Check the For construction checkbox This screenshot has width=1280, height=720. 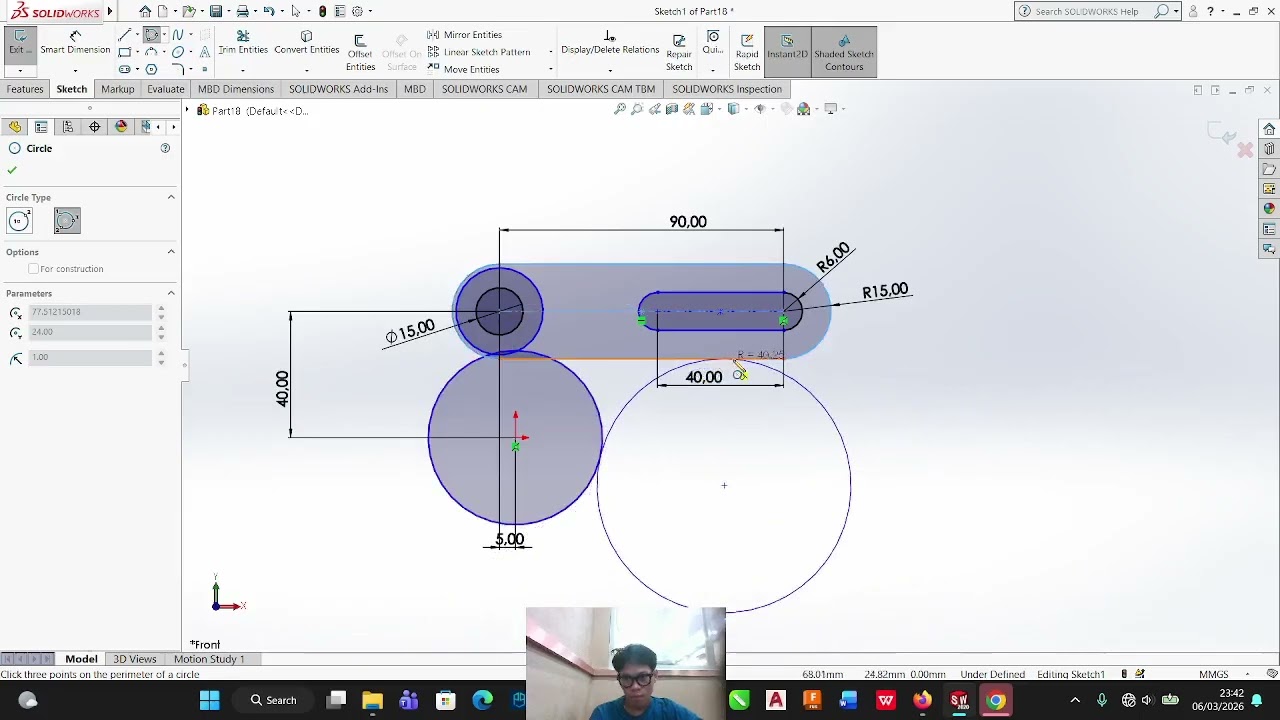coord(34,269)
